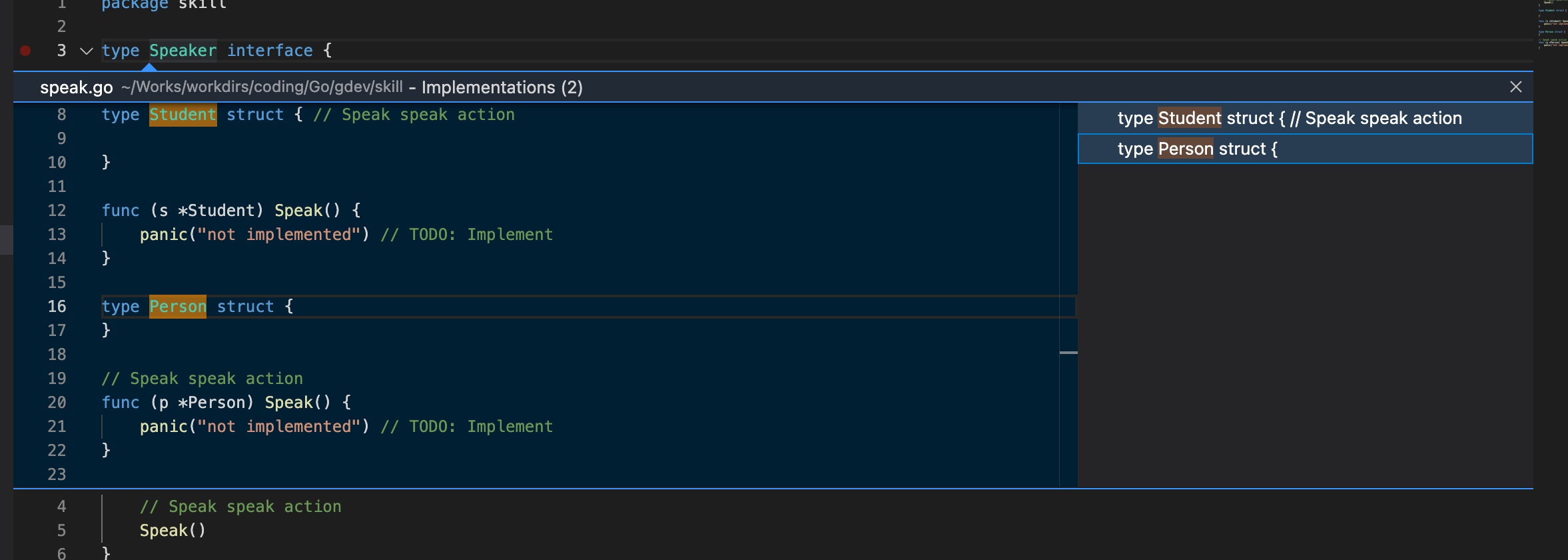1568x560 pixels.
Task: Click the TODO comment on line 21
Action: coord(466,427)
